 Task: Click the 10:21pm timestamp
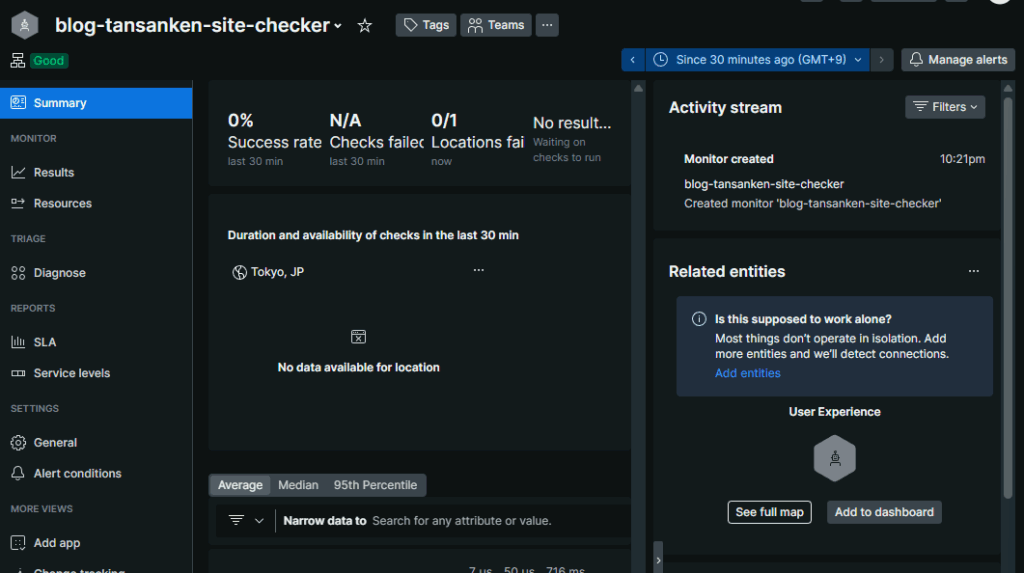tap(962, 159)
